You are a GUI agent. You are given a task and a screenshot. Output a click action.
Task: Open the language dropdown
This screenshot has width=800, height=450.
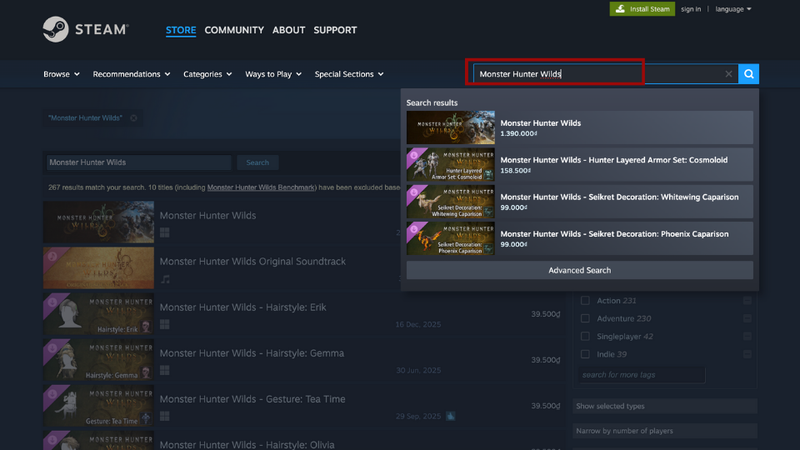pyautogui.click(x=733, y=9)
